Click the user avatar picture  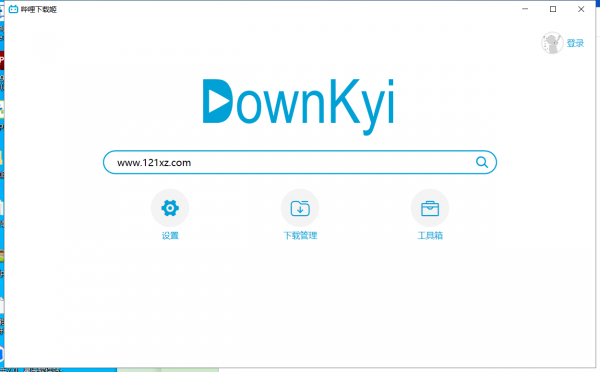coord(552,43)
